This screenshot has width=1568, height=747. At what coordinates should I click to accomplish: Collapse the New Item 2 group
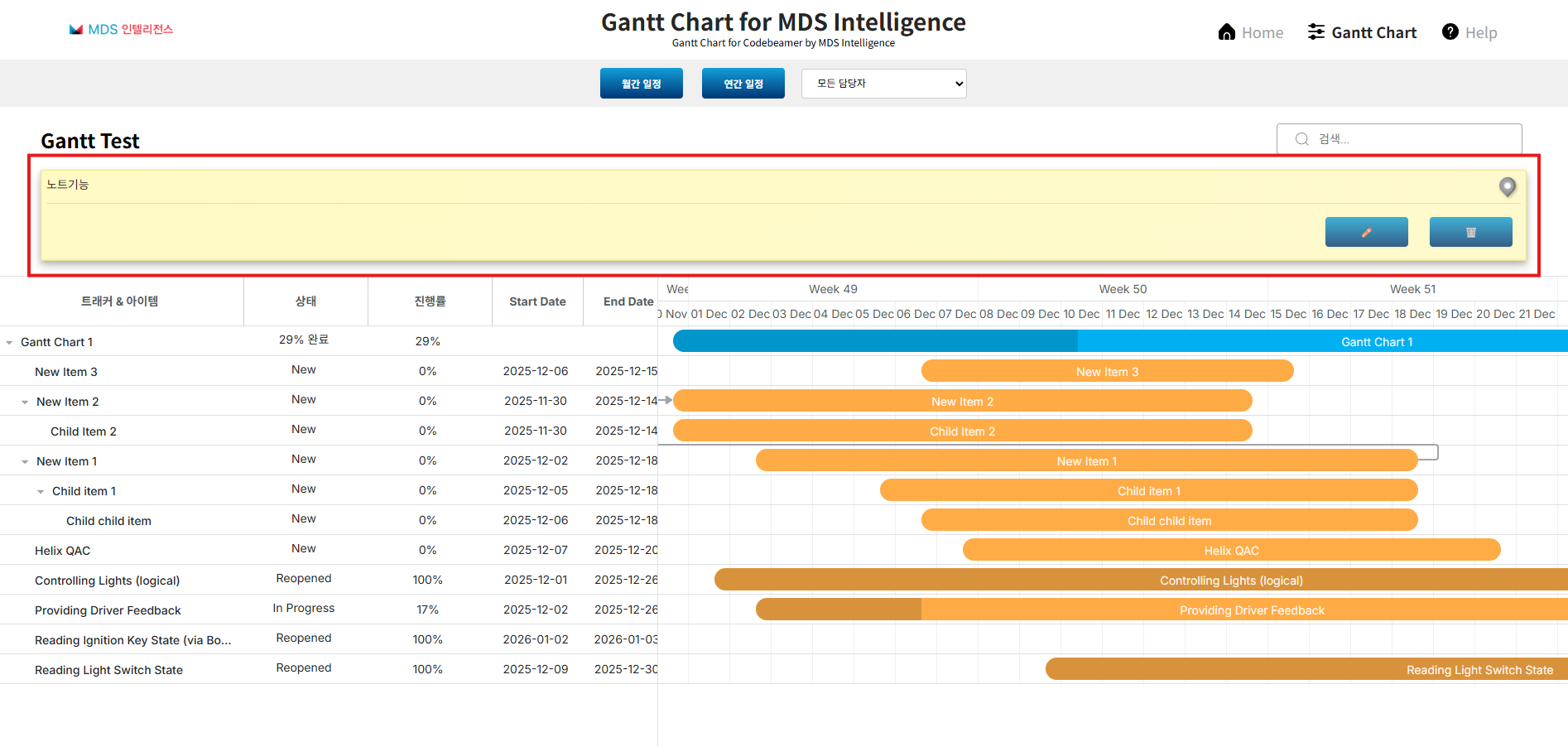pos(24,401)
